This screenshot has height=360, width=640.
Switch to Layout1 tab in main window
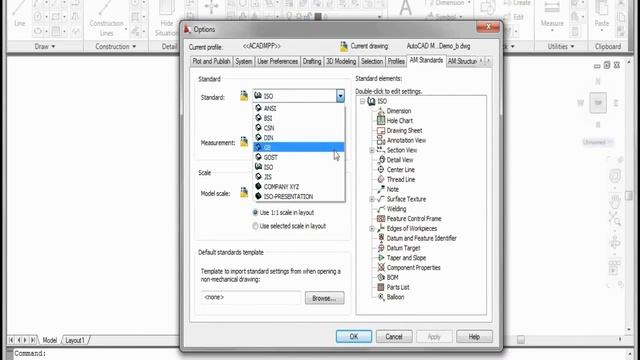coord(75,340)
